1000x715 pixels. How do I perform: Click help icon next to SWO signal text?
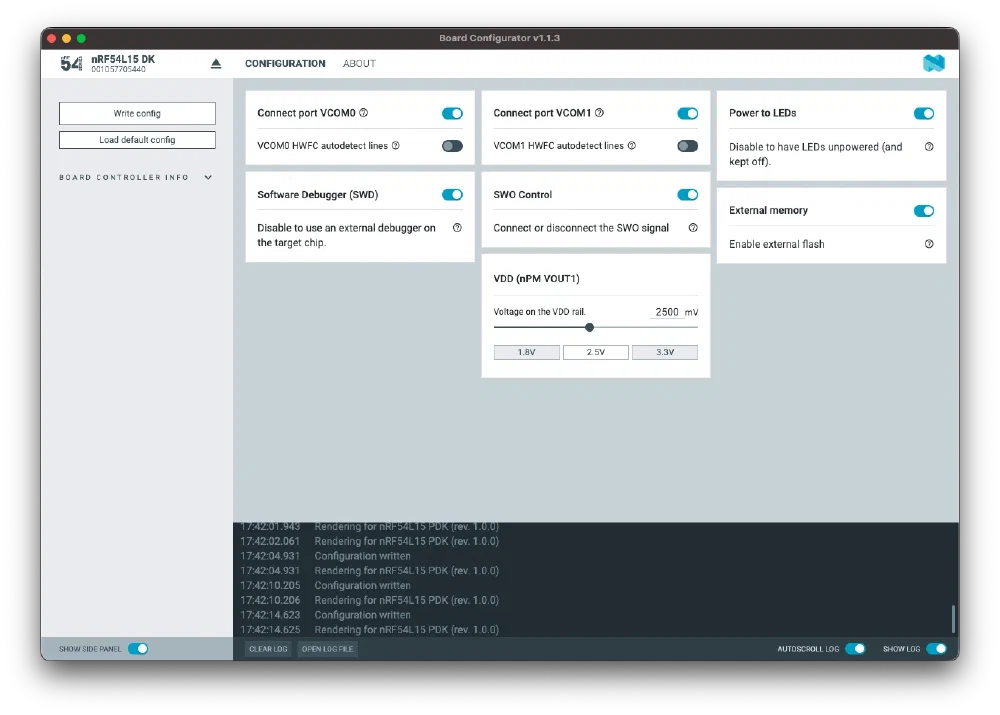[693, 228]
